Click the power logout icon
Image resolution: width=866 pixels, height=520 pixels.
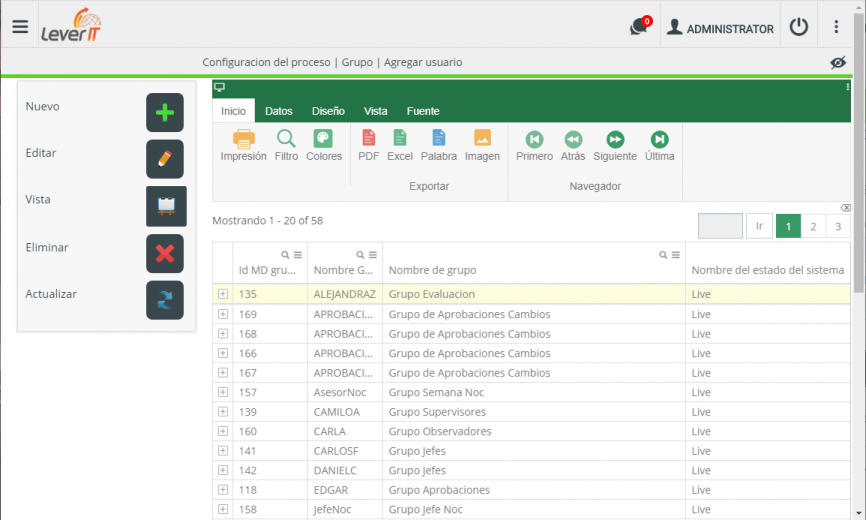click(799, 26)
